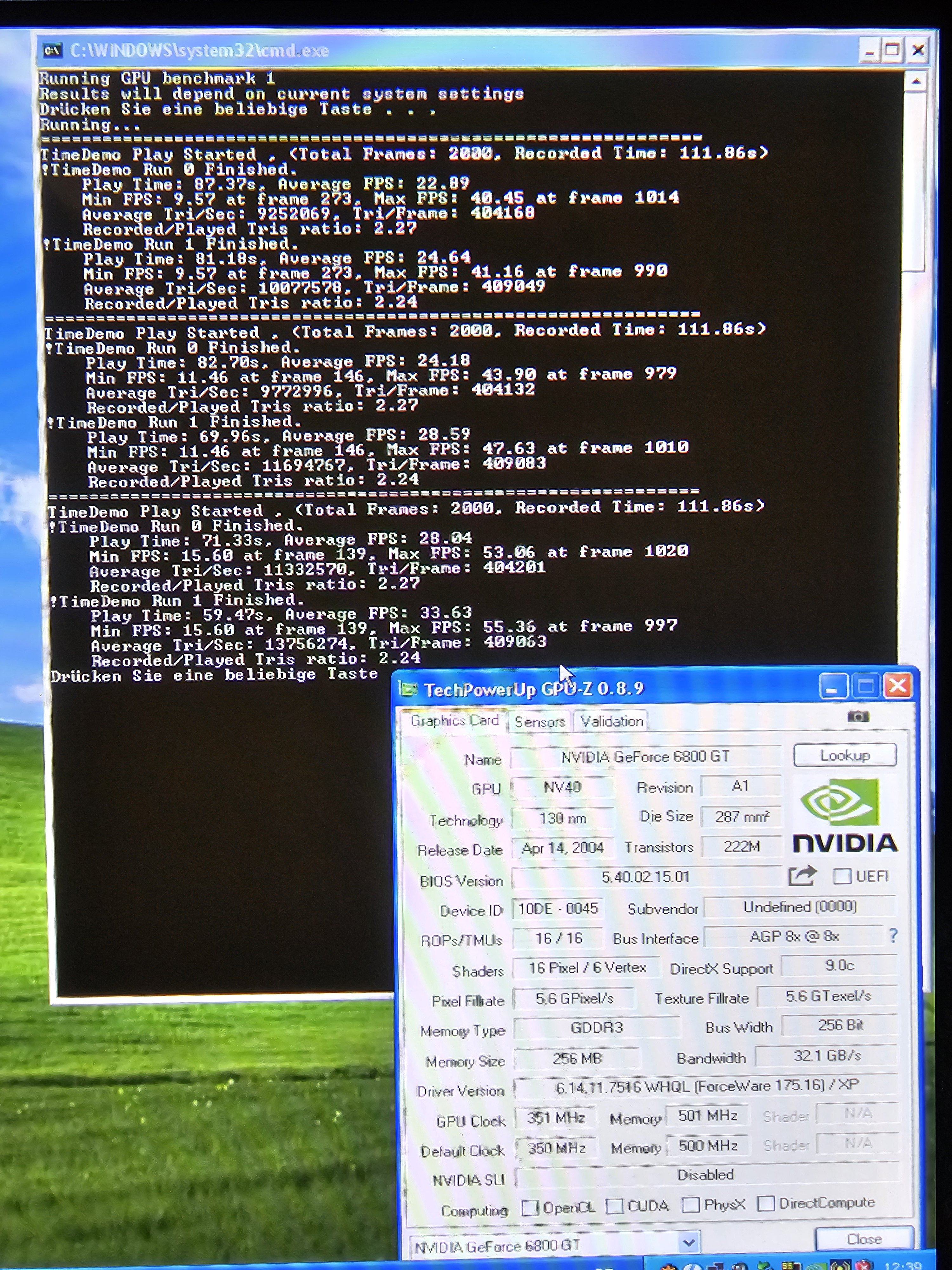Click the GPU-Z title bar icon
Image resolution: width=952 pixels, height=1270 pixels.
point(408,689)
